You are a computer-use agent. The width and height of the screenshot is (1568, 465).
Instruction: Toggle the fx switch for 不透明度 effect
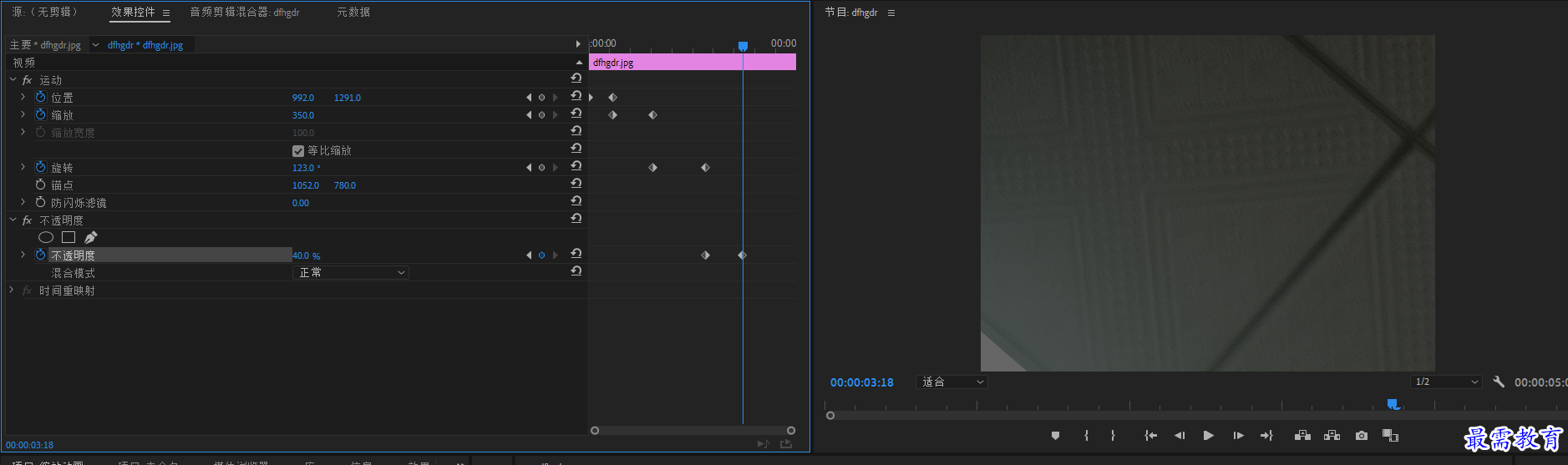pos(27,220)
